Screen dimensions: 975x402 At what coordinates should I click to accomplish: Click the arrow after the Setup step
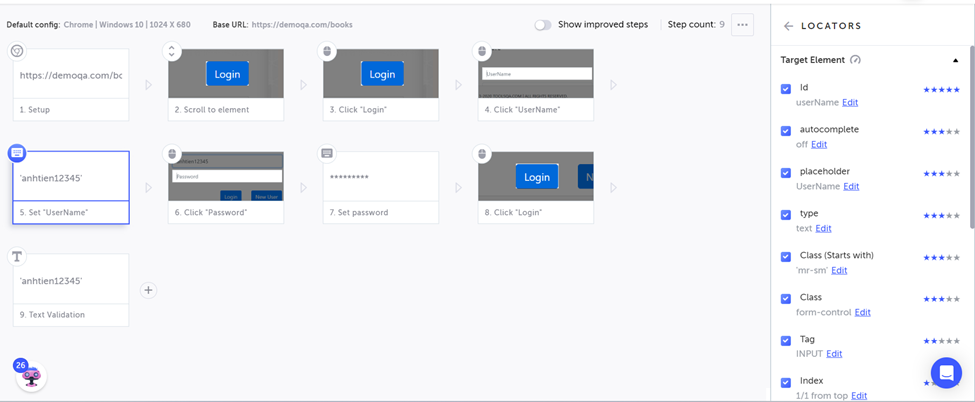148,86
